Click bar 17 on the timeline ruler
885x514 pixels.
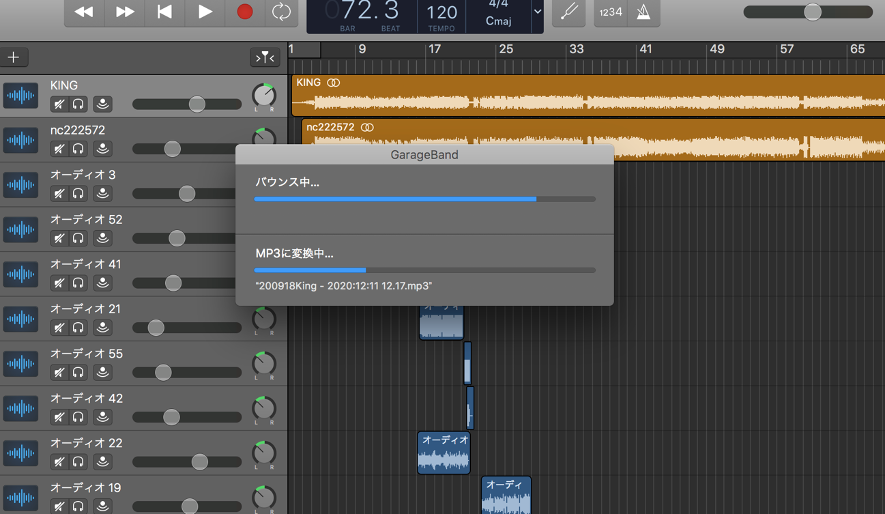tap(434, 49)
